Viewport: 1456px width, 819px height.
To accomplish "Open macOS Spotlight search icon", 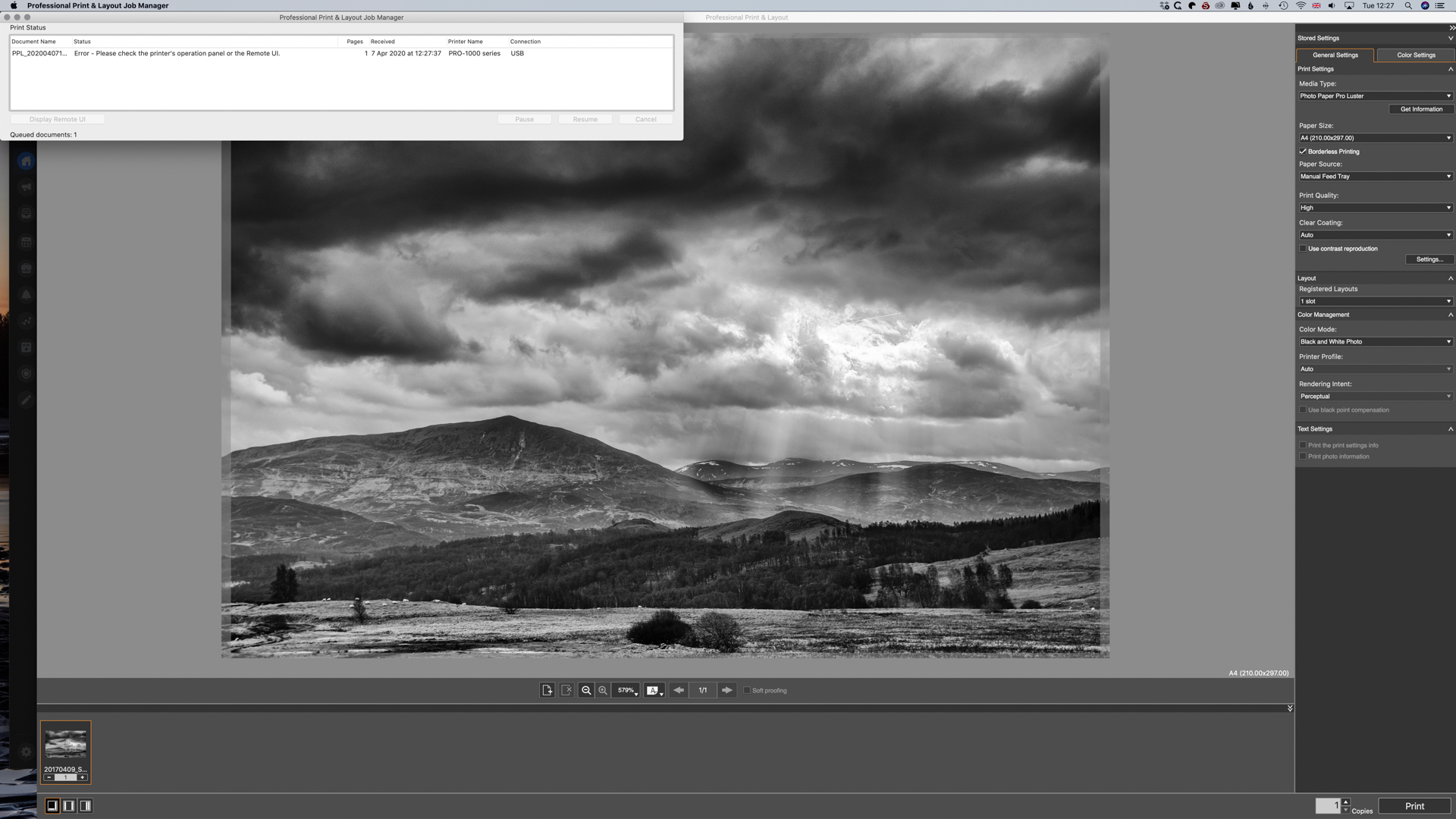I will click(1408, 5).
